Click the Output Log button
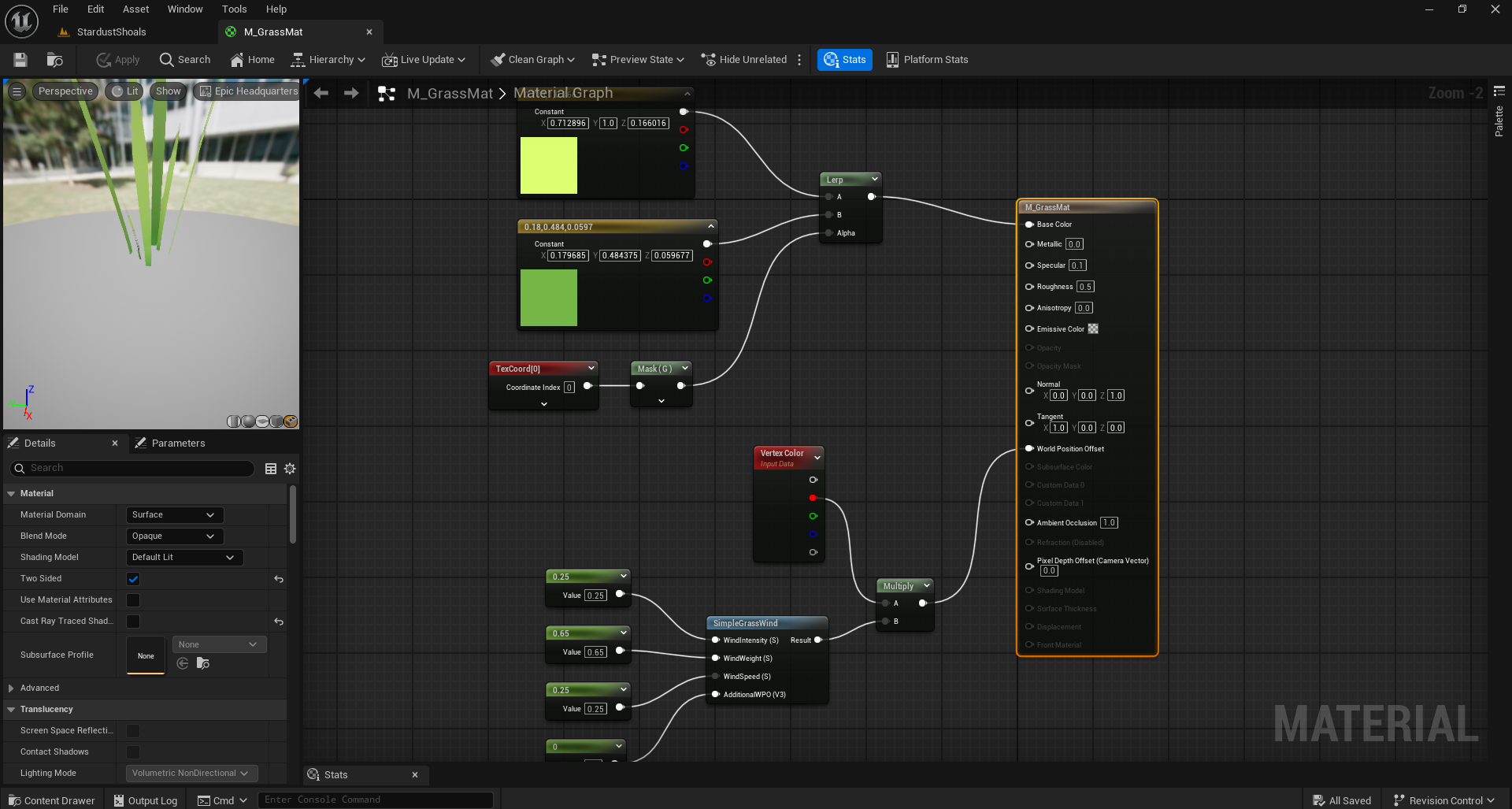The width and height of the screenshot is (1512, 809). click(x=145, y=800)
